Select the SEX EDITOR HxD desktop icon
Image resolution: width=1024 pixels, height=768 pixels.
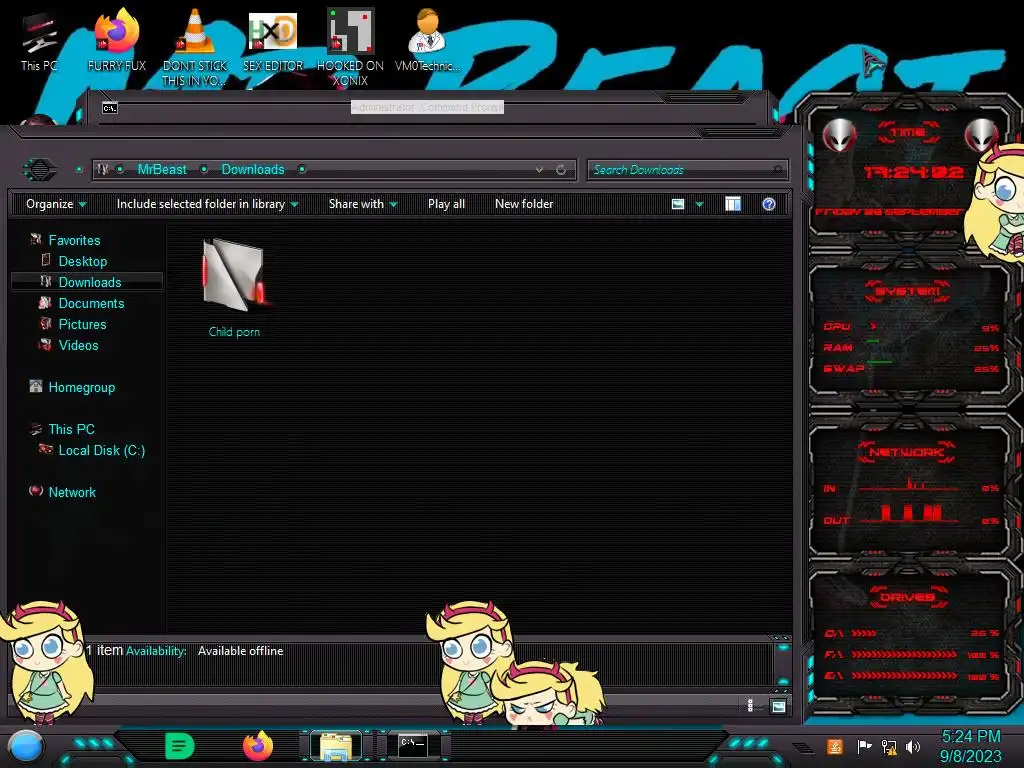click(x=273, y=40)
